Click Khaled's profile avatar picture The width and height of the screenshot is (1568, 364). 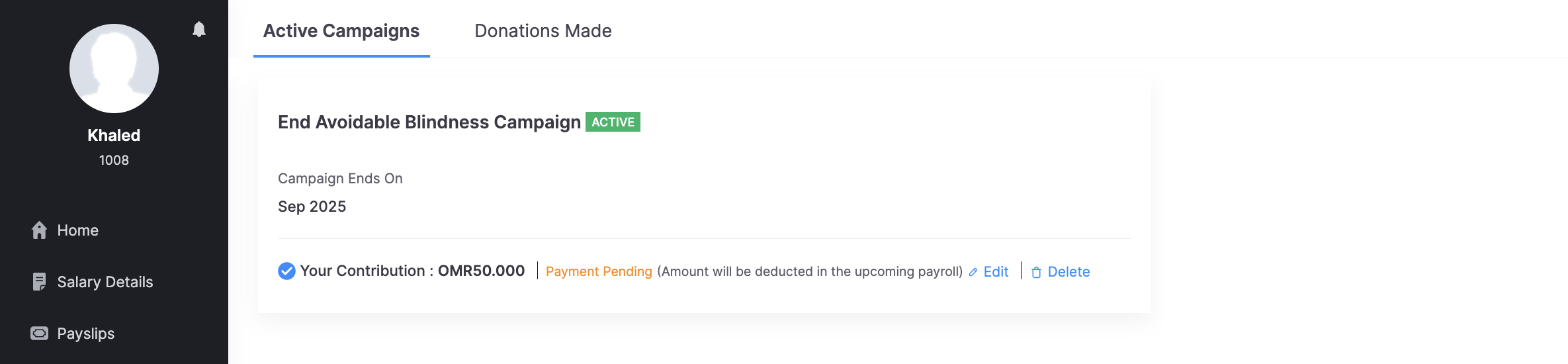click(x=114, y=69)
